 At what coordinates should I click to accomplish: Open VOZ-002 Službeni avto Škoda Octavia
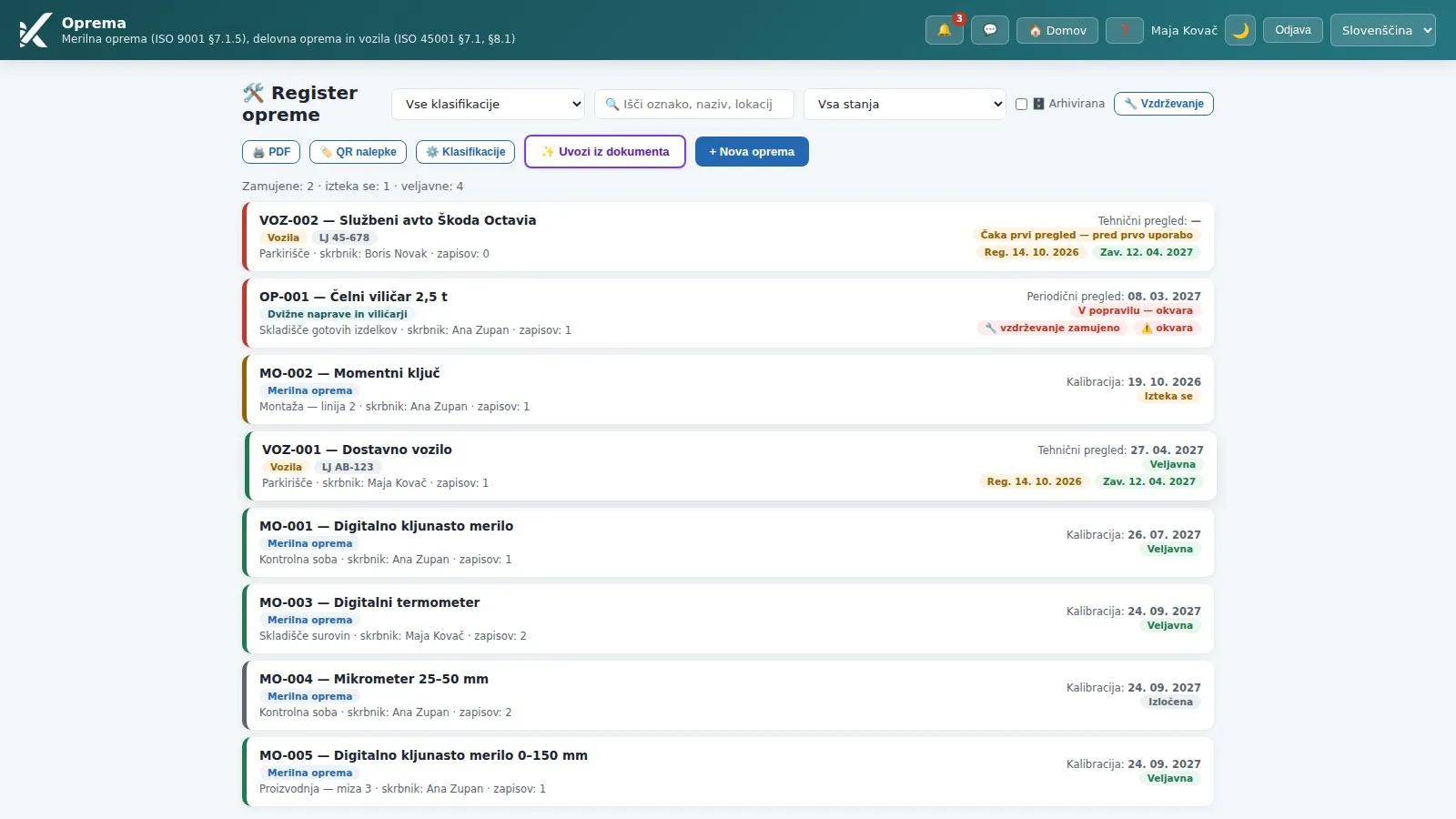point(728,237)
